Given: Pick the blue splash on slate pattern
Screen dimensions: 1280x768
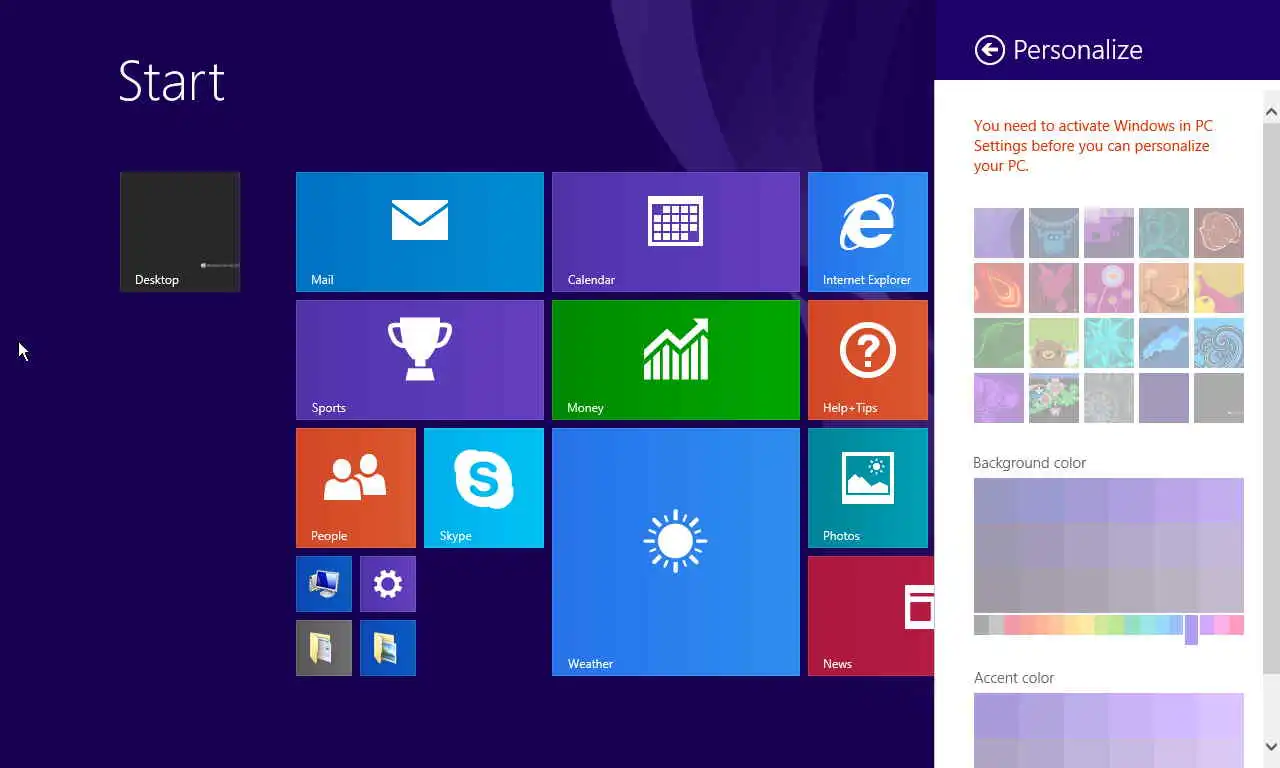Looking at the screenshot, I should (1164, 343).
